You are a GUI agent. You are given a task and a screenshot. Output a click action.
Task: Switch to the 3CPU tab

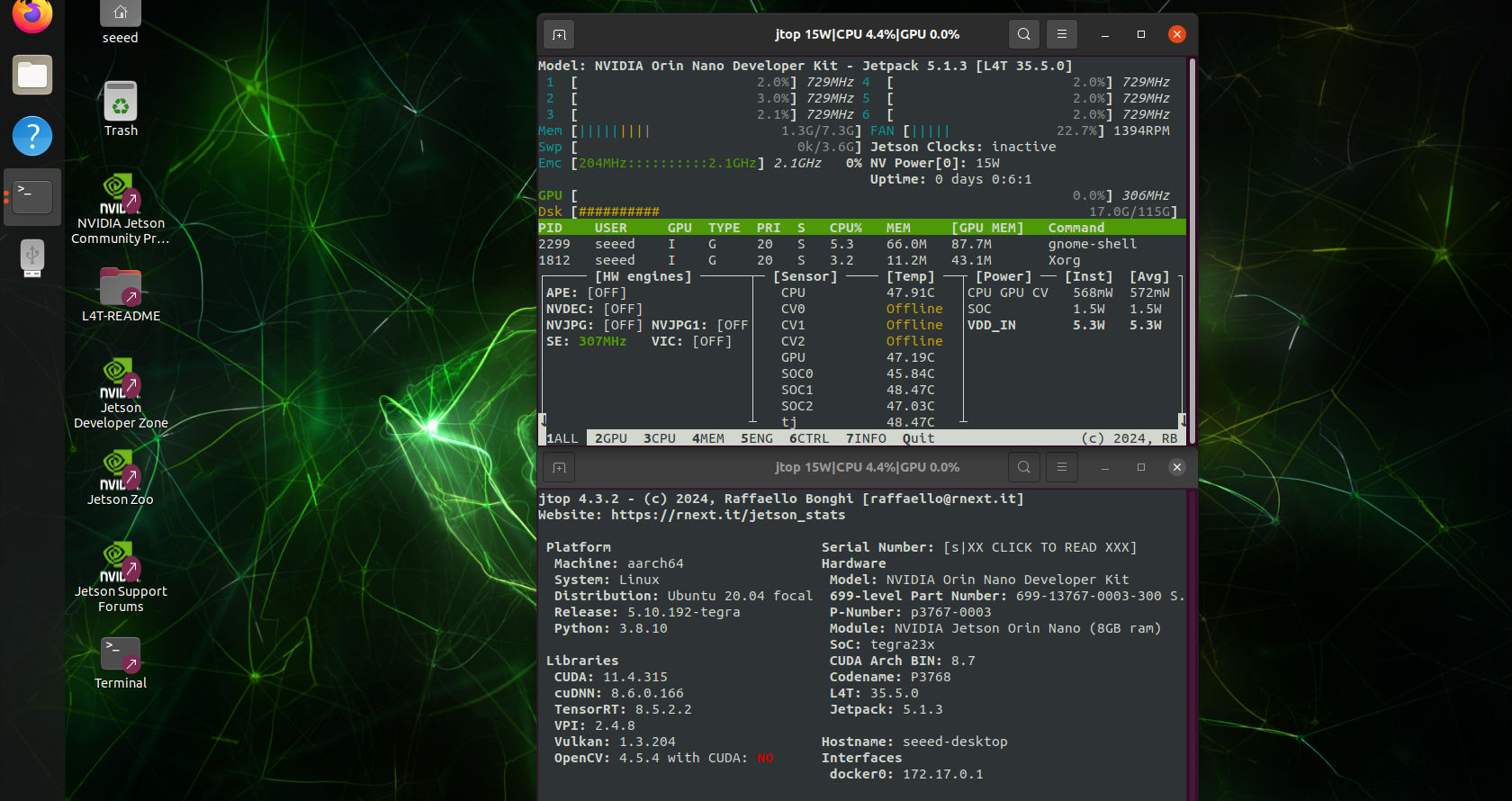click(x=660, y=438)
